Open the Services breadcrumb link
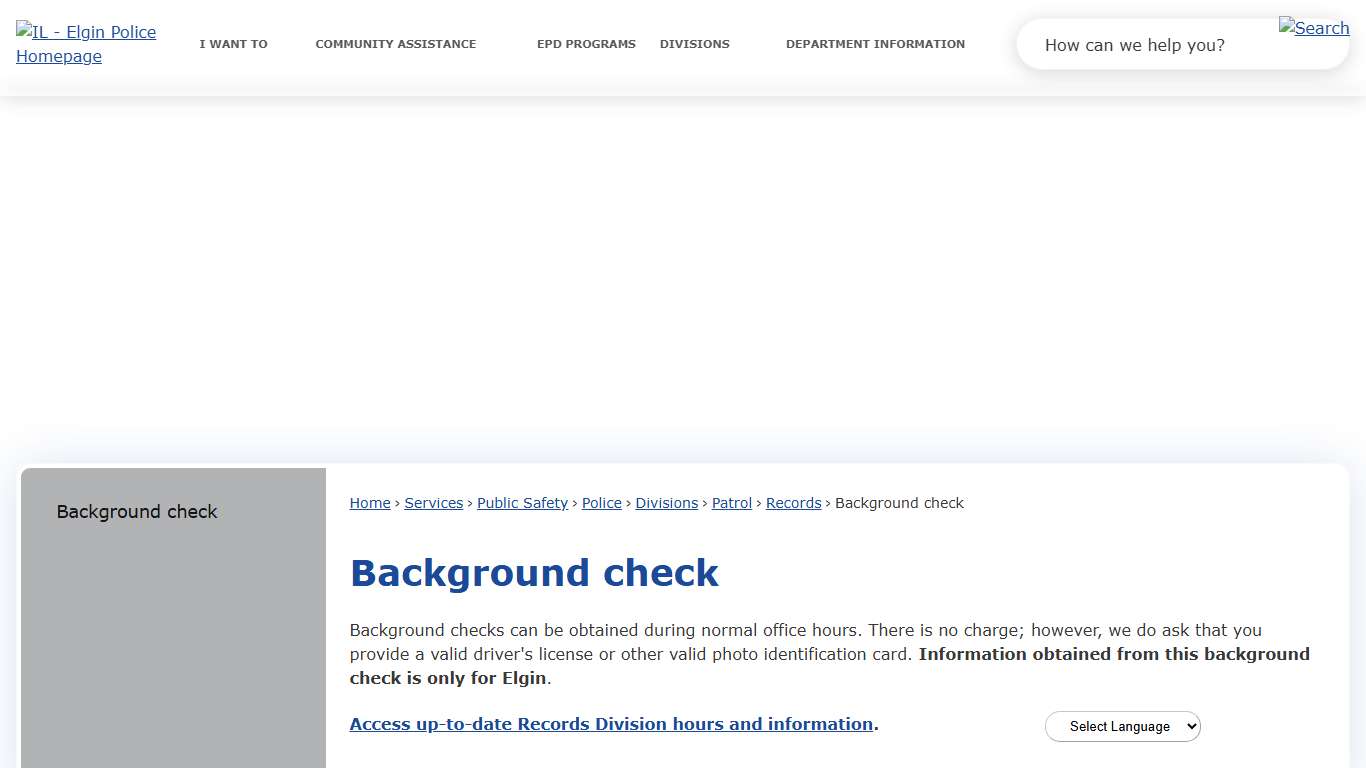The image size is (1366, 768). tap(433, 503)
